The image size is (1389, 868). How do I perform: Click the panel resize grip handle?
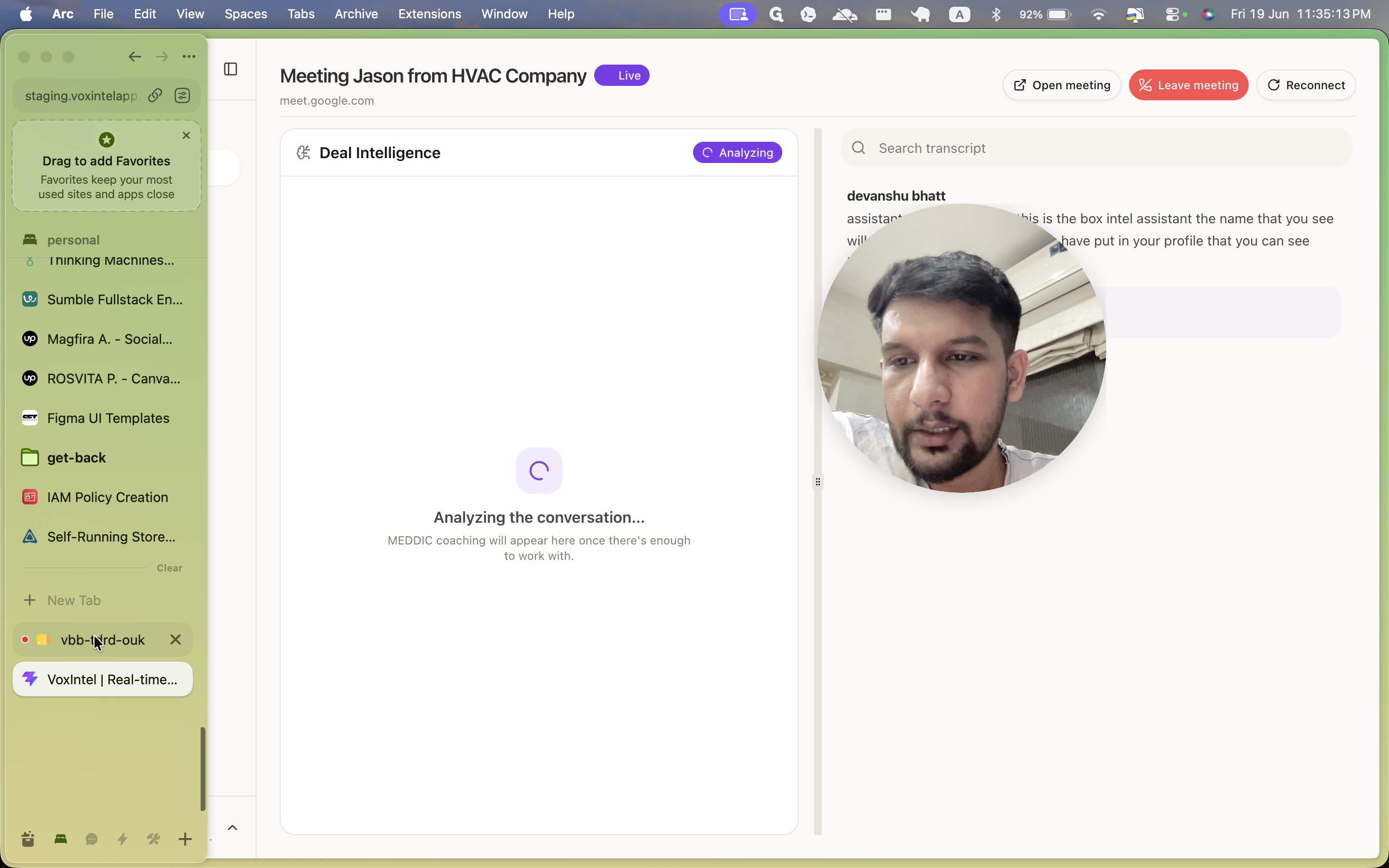(x=818, y=482)
